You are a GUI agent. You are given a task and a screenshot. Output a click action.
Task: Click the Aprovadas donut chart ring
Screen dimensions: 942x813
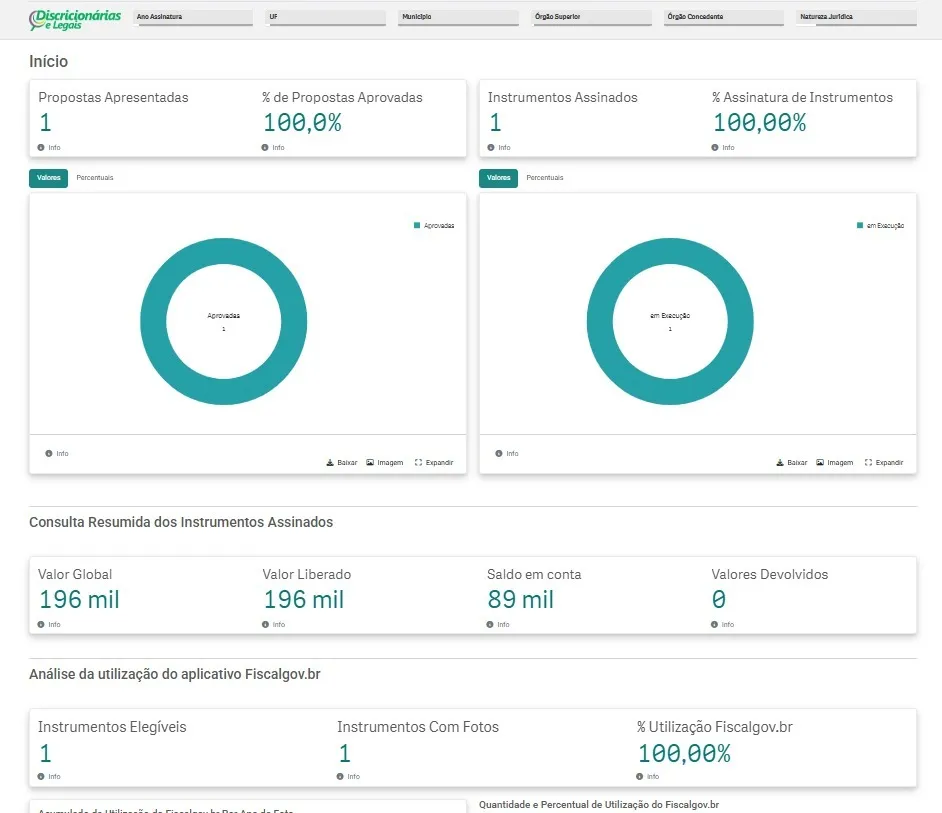click(x=223, y=251)
